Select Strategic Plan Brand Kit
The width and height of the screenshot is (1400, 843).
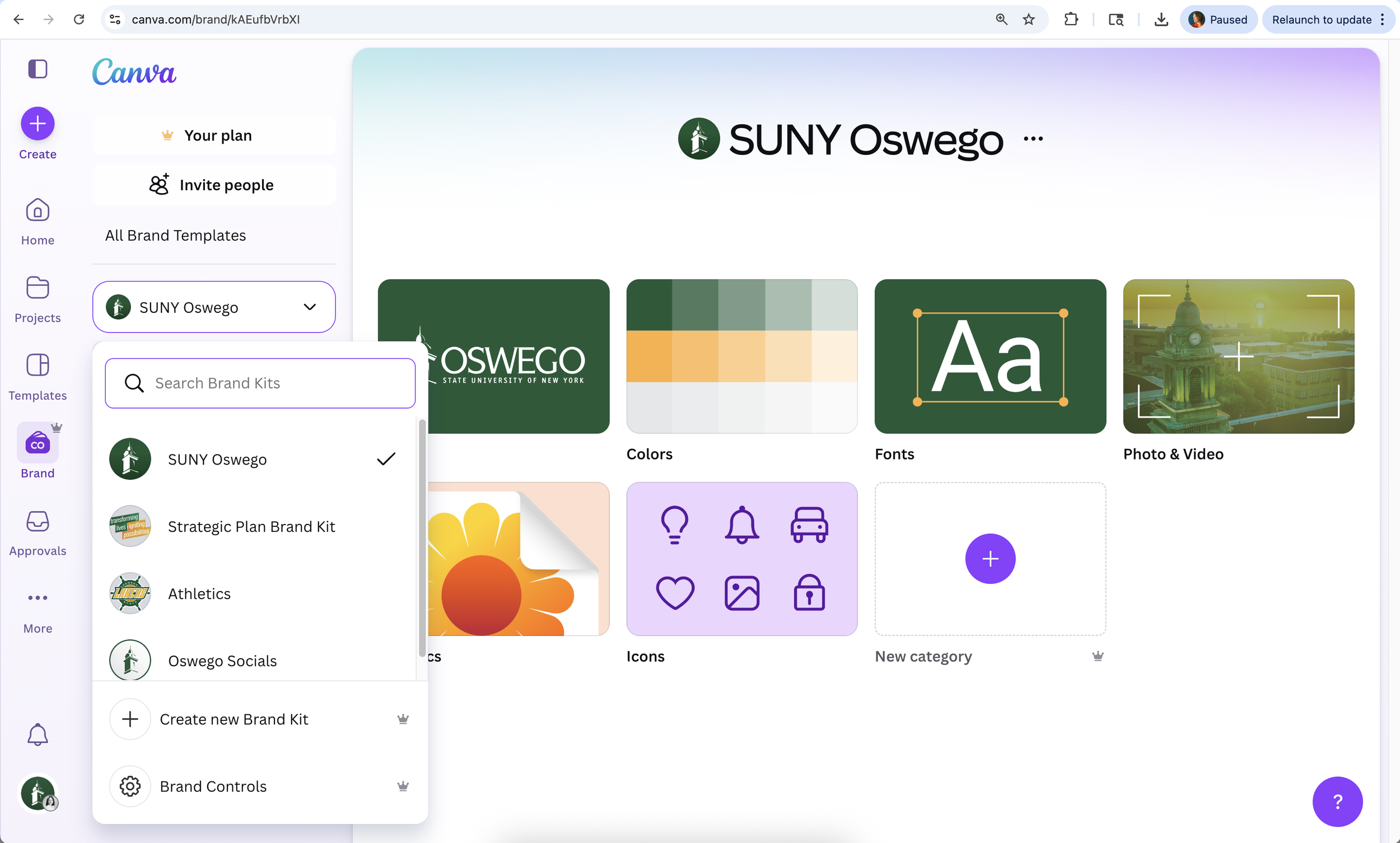(251, 526)
